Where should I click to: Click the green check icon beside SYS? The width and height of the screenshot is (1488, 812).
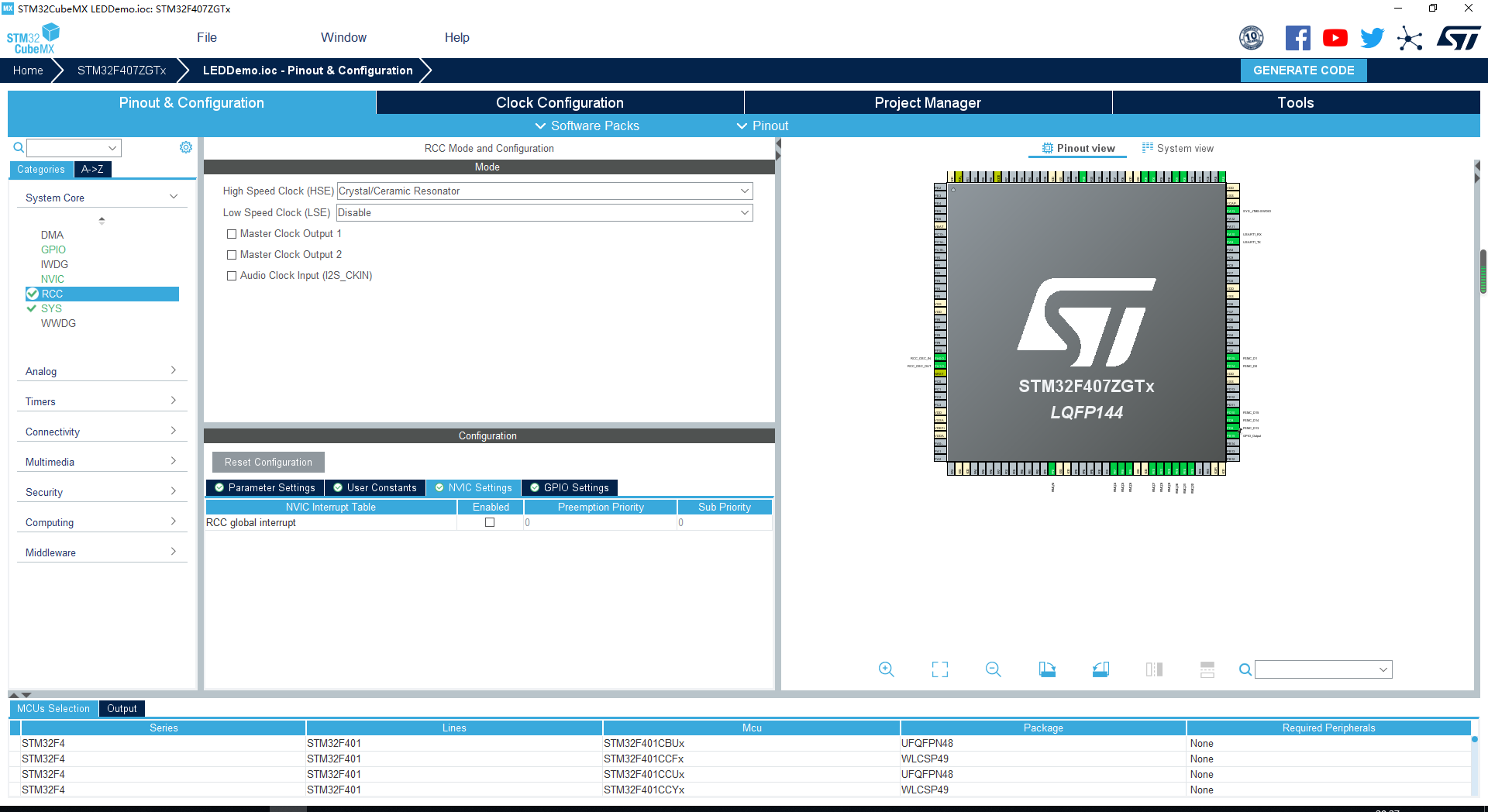pyautogui.click(x=32, y=308)
